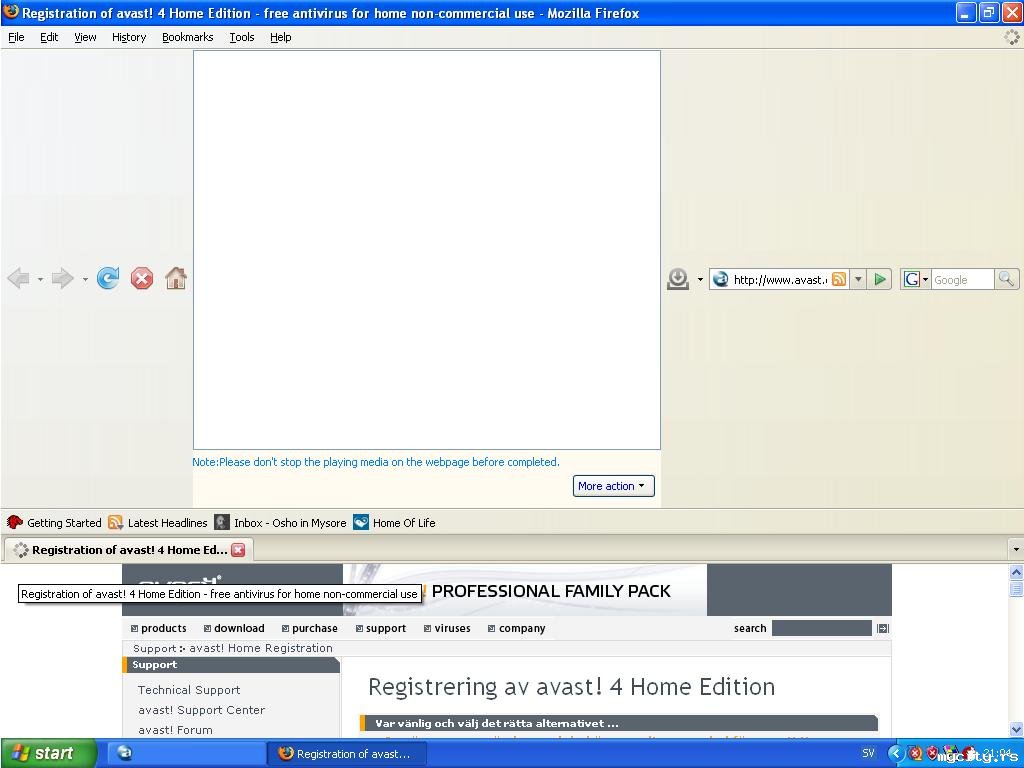Click the viruses navigation link
Viewport: 1024px width, 768px height.
coord(447,628)
